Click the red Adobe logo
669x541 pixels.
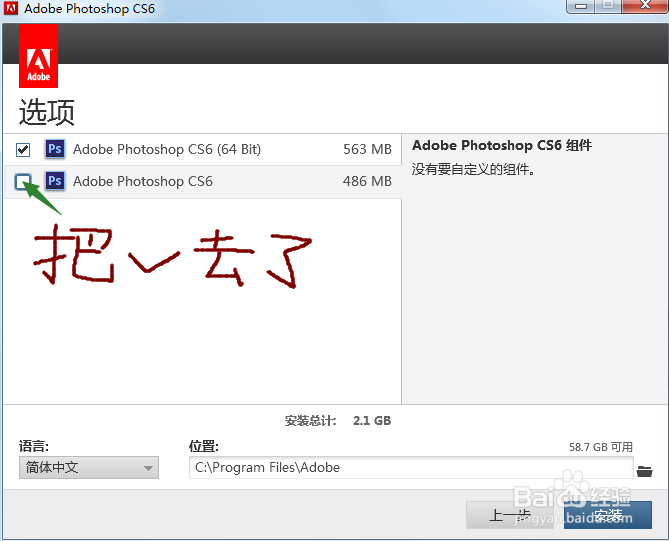click(38, 56)
